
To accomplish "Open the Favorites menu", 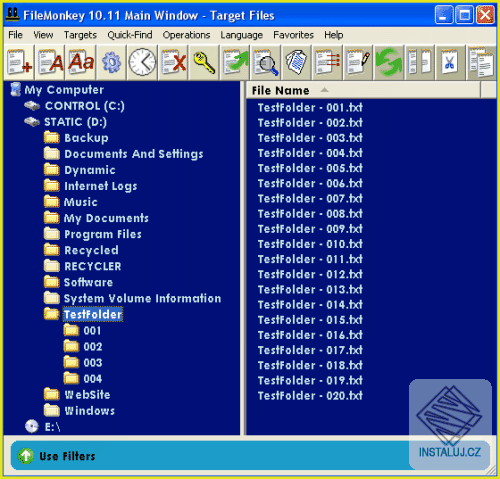I will 293,35.
